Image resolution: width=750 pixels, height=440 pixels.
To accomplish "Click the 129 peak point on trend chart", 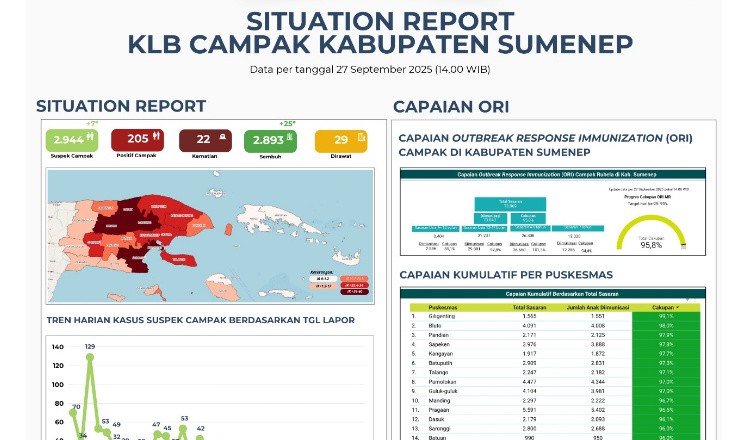I will 90,356.
